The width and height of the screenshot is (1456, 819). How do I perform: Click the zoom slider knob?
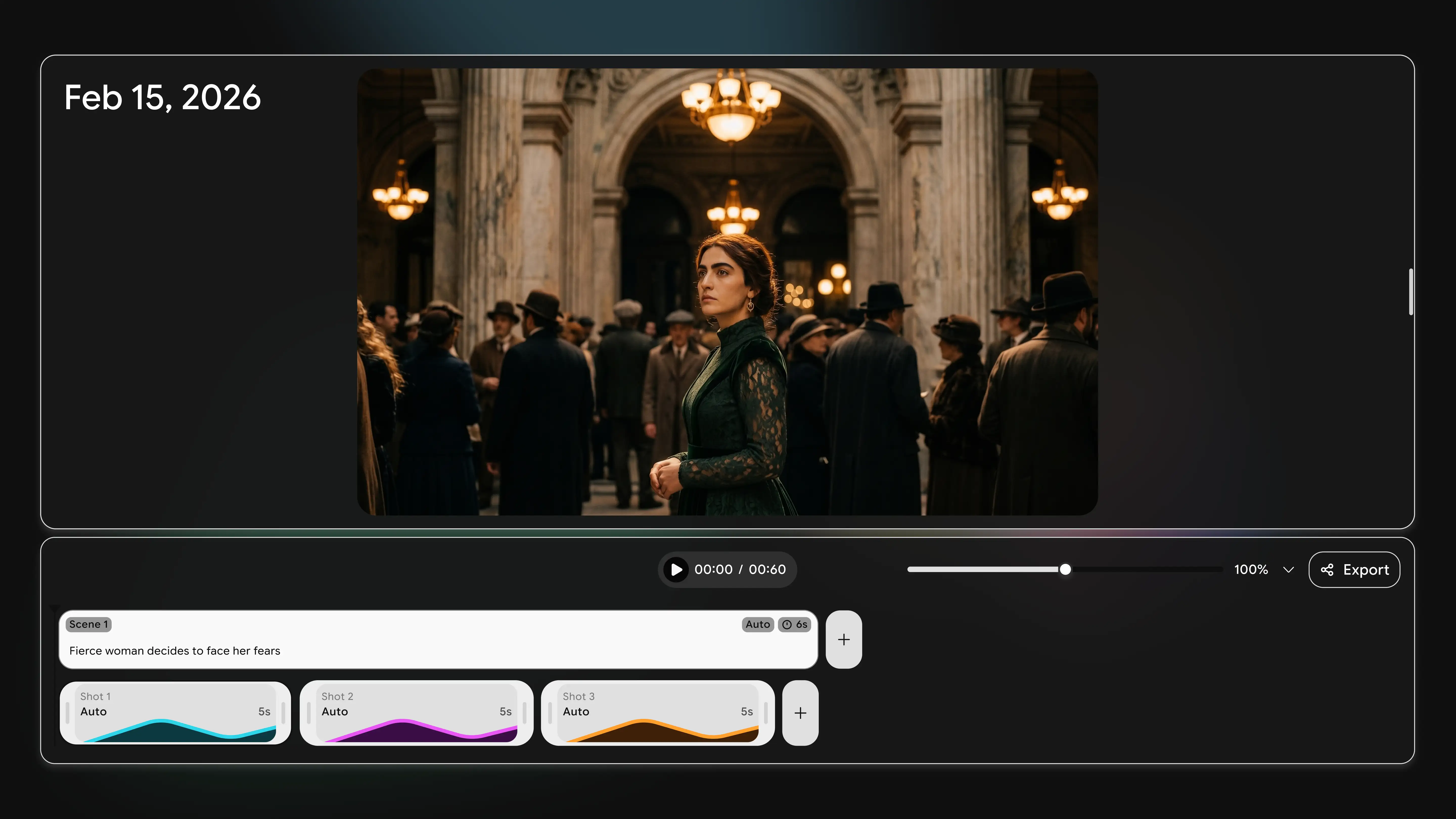point(1065,570)
